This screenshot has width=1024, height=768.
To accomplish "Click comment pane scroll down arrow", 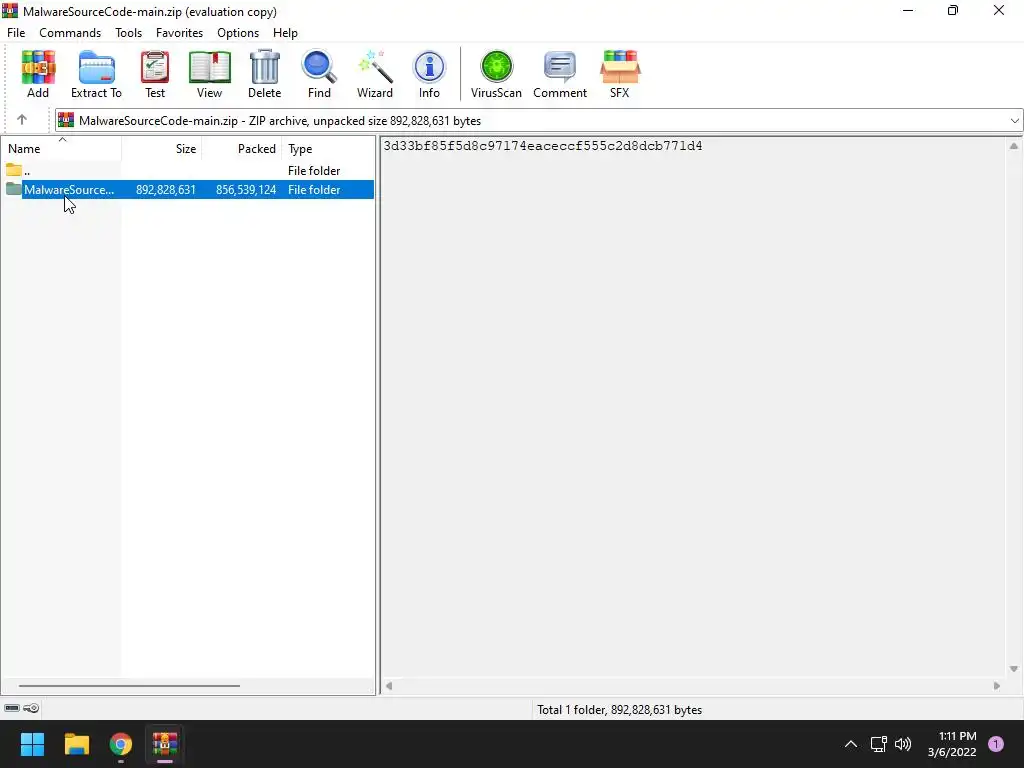I will (x=1014, y=669).
